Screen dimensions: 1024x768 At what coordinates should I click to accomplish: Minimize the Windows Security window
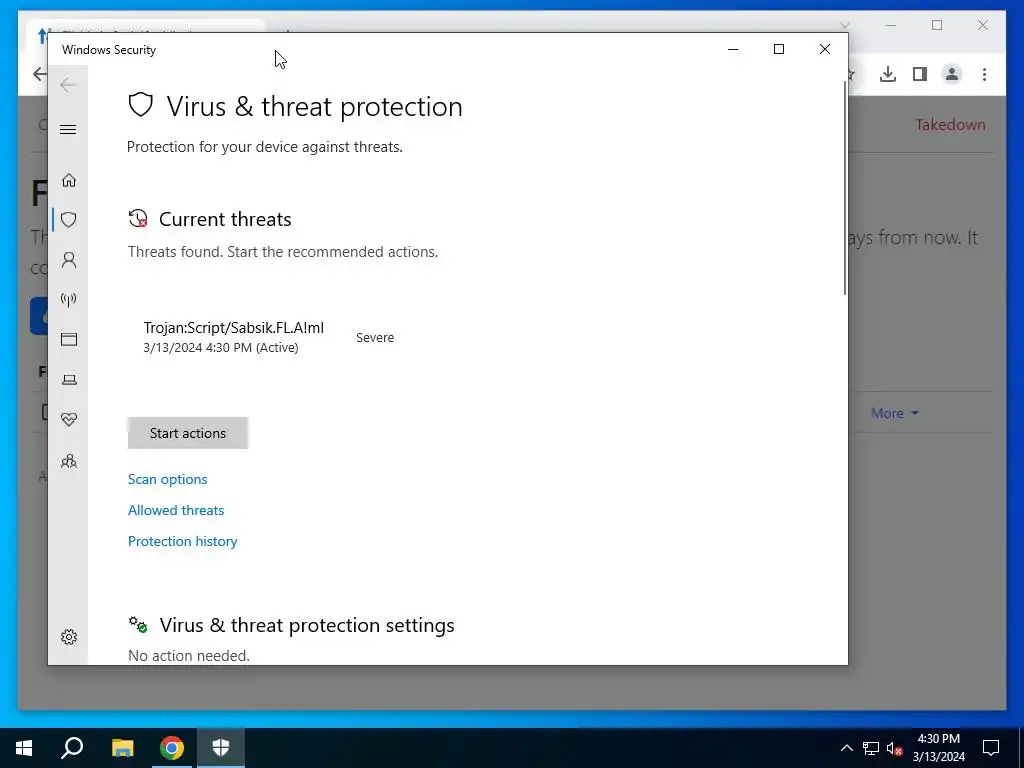click(733, 49)
